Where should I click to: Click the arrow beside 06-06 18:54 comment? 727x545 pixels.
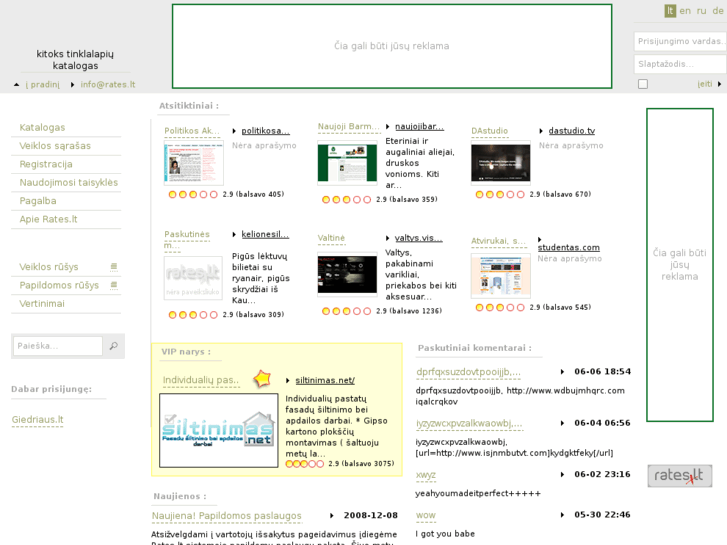562,372
